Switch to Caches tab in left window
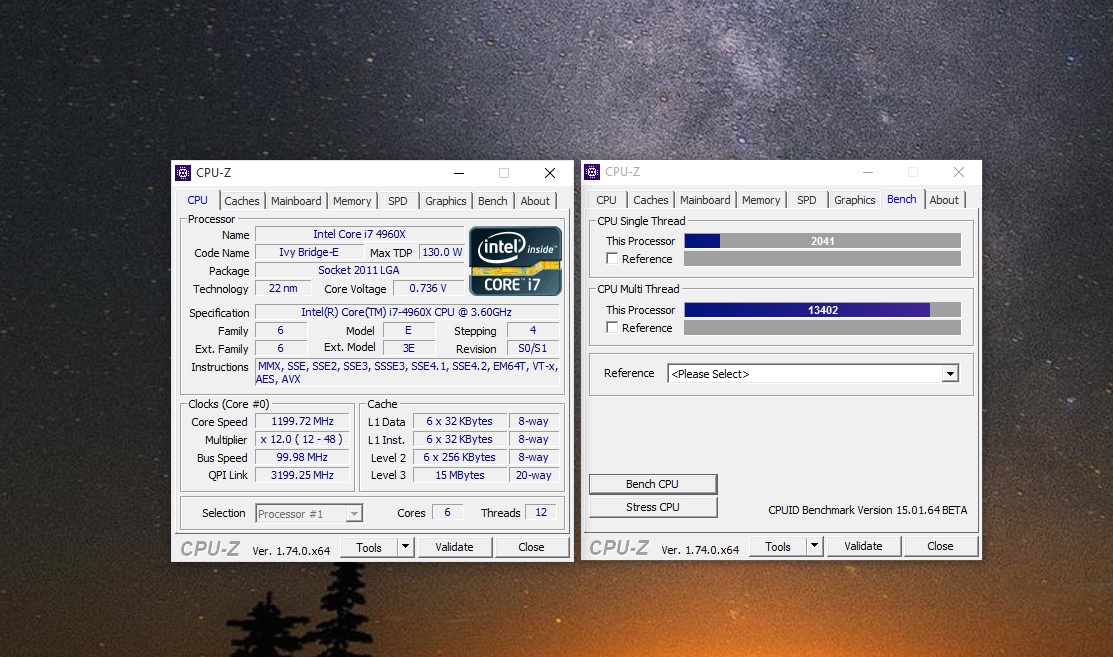 coord(241,201)
